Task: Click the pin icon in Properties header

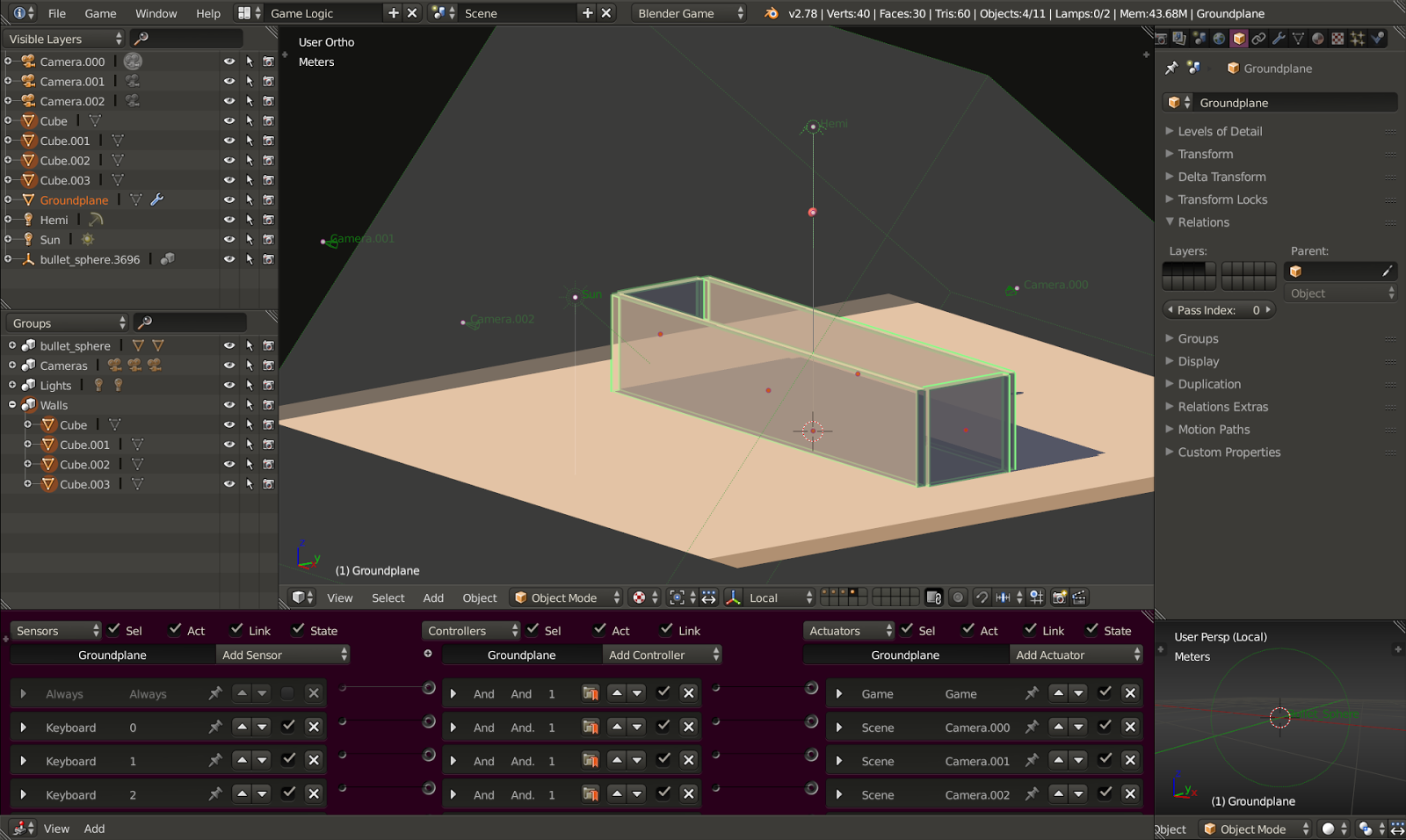Action: [x=1171, y=68]
